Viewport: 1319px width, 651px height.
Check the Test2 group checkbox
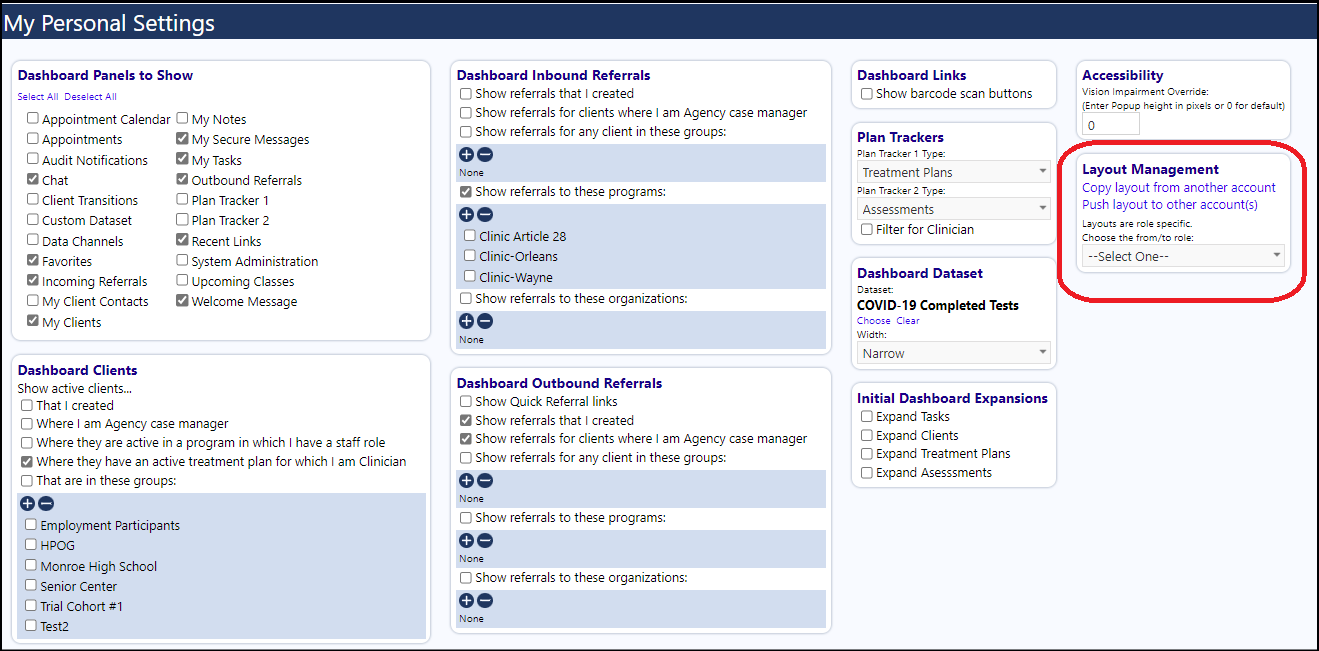pos(31,627)
